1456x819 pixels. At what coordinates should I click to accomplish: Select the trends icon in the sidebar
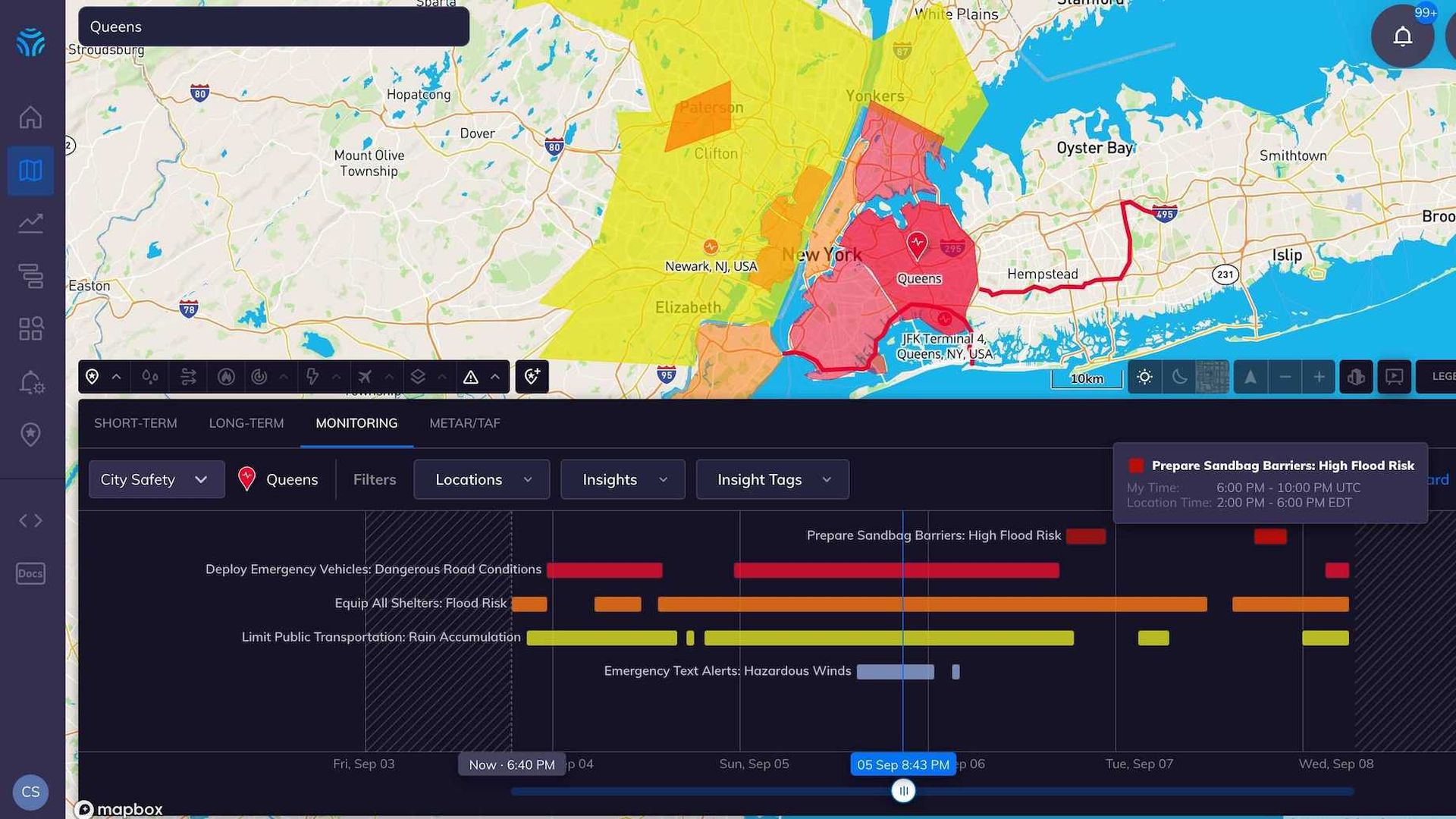(x=30, y=222)
